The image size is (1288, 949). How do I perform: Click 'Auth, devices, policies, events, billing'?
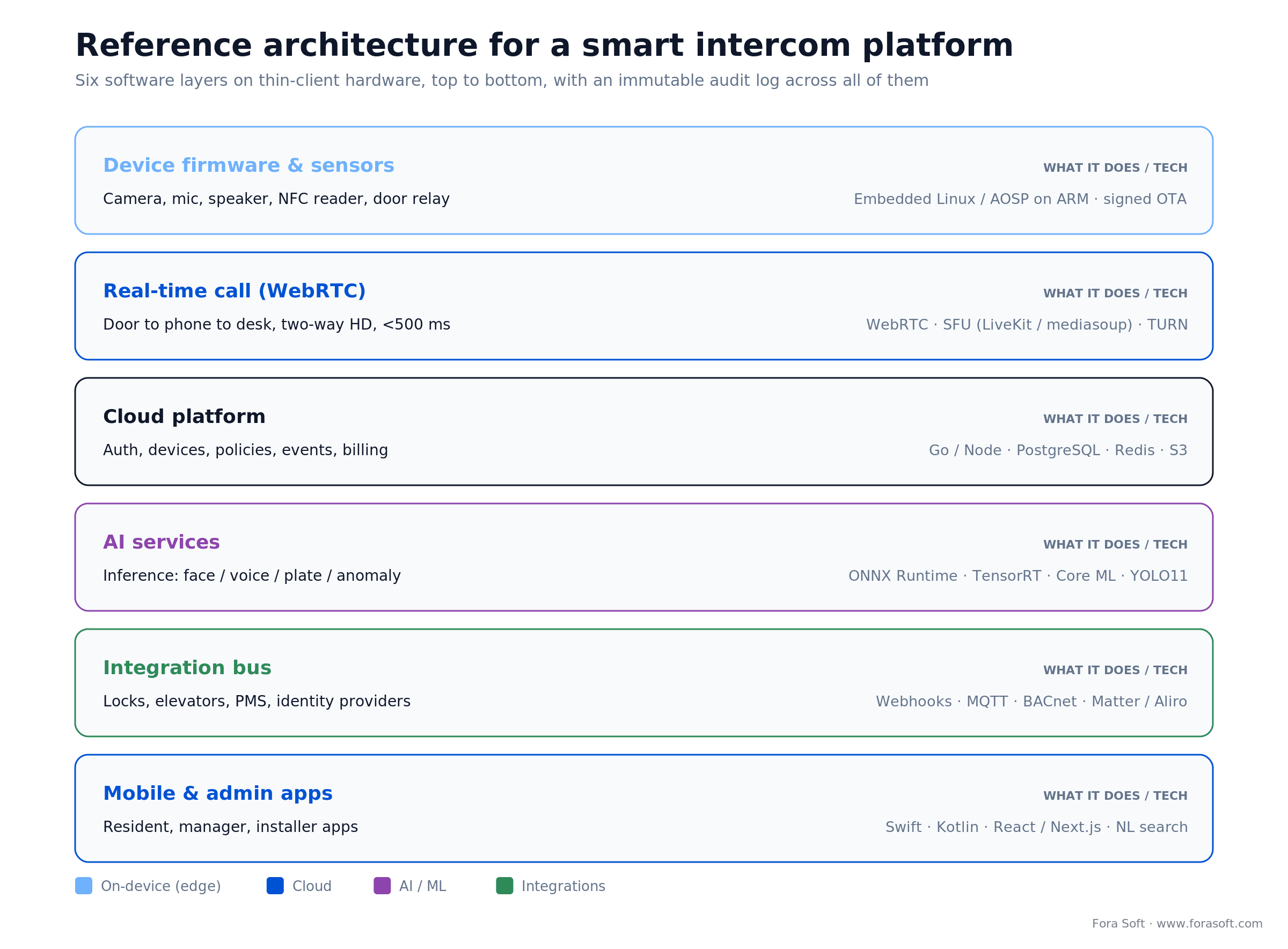tap(246, 450)
